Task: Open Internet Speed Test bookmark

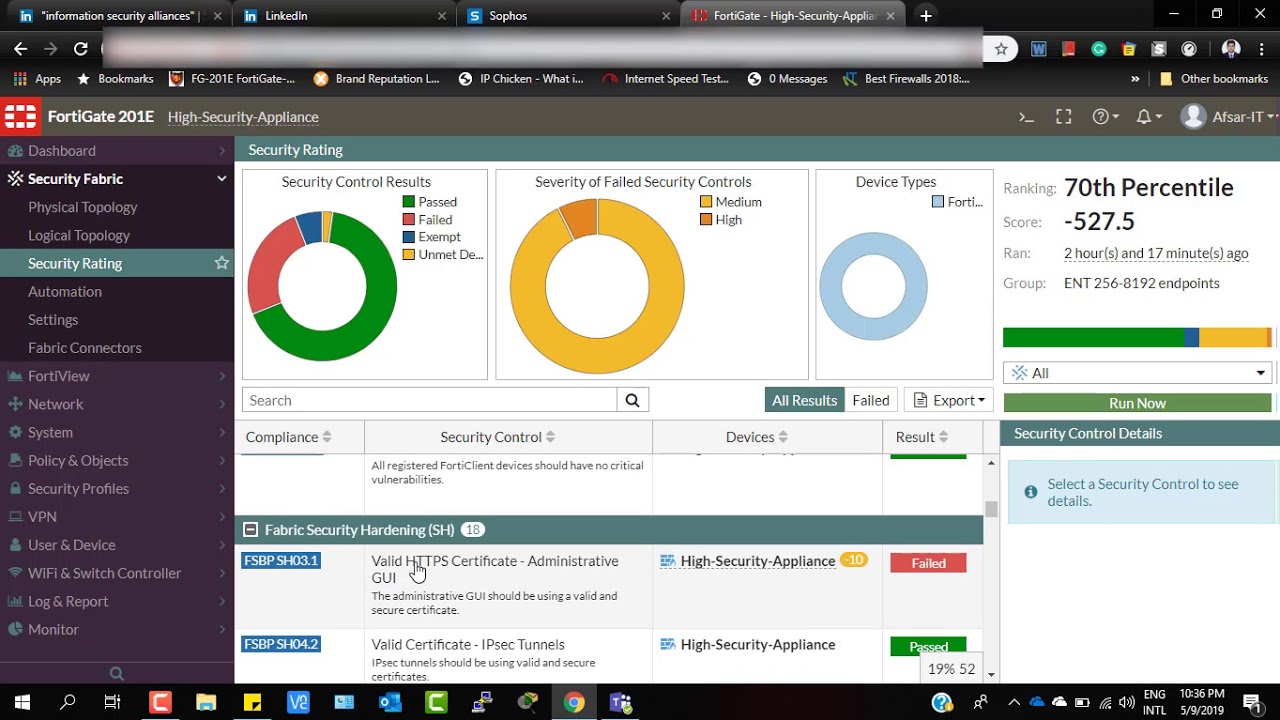Action: click(665, 78)
